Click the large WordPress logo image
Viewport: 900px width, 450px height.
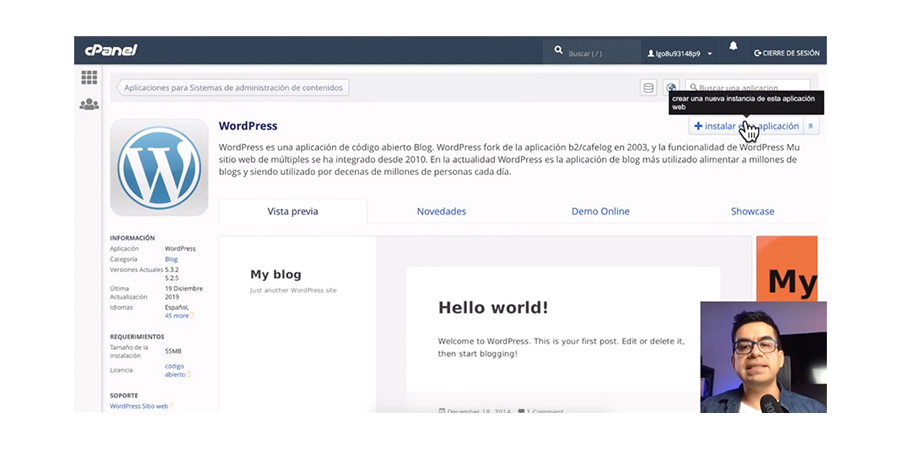pos(159,168)
